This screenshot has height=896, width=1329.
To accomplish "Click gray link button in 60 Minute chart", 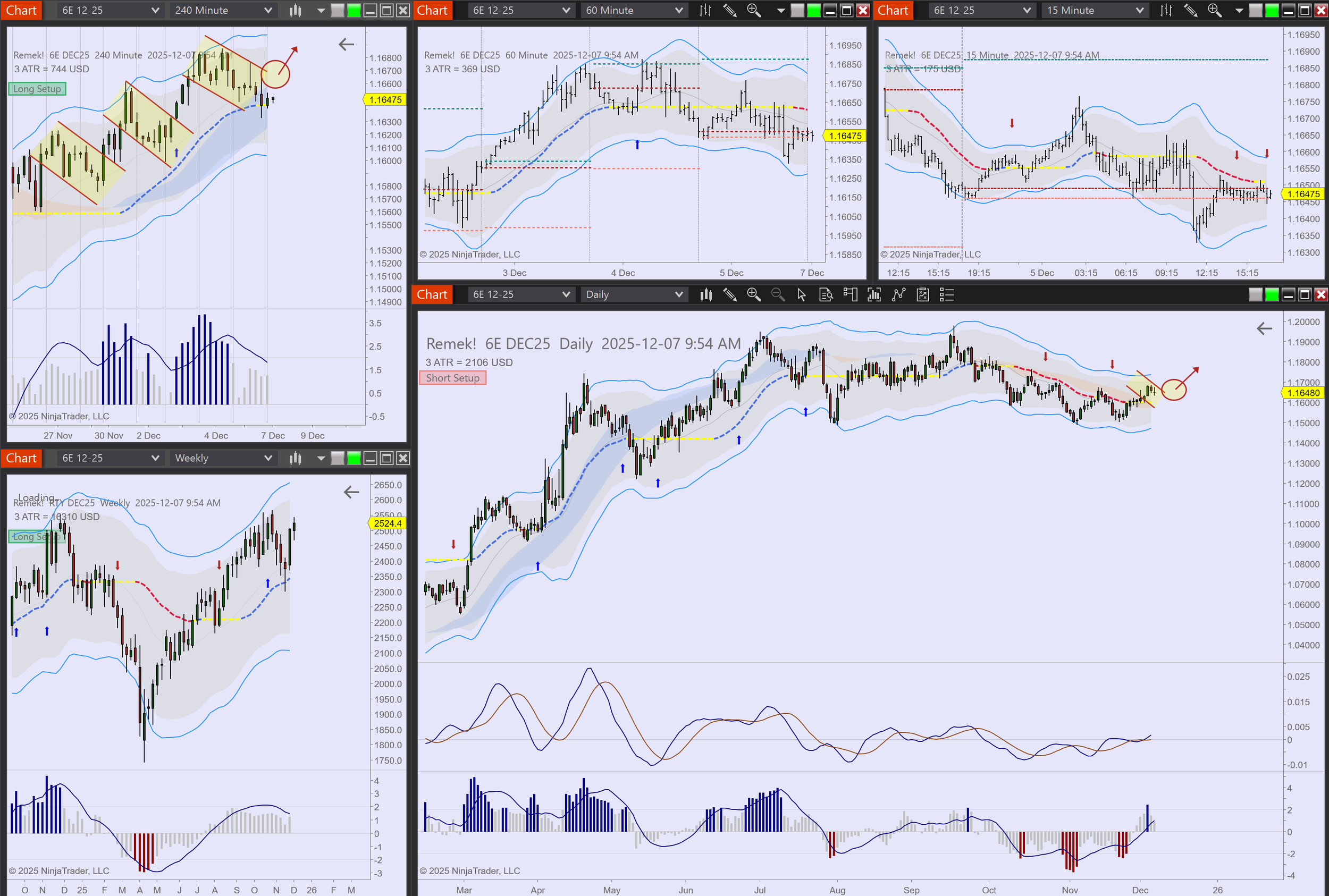I will click(797, 10).
